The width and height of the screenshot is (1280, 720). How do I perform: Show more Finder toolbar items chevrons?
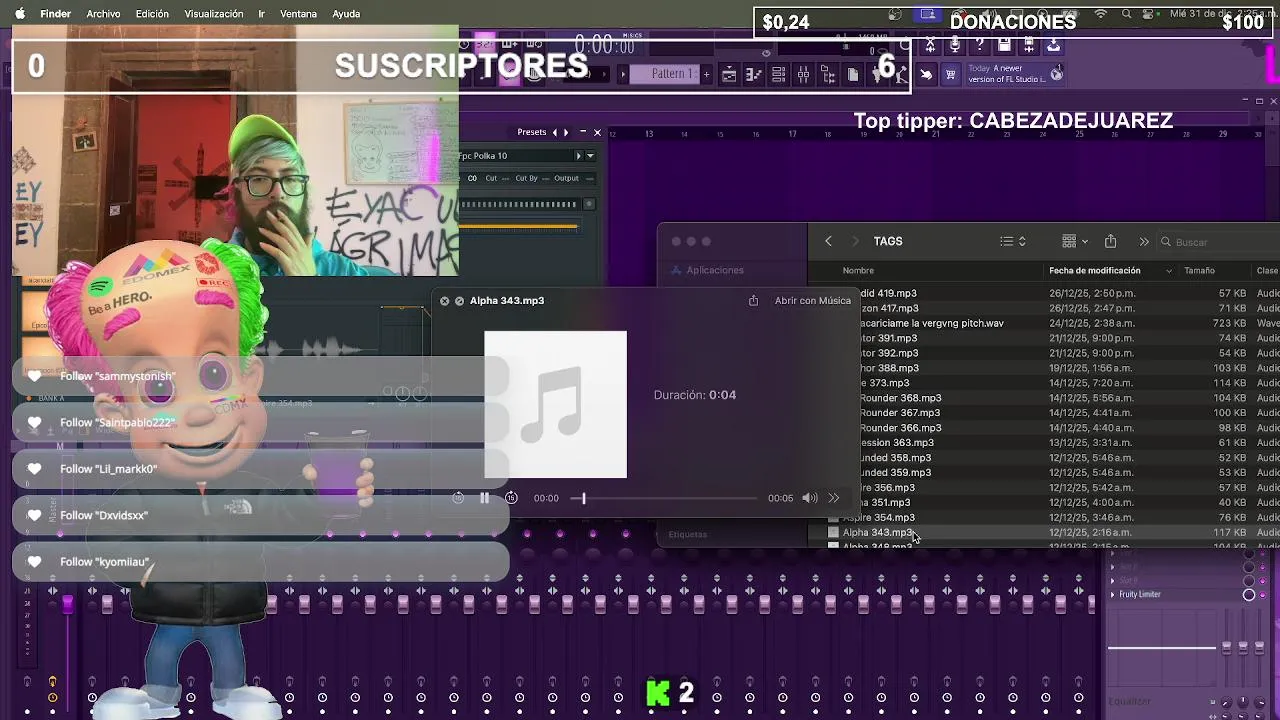coord(1144,241)
